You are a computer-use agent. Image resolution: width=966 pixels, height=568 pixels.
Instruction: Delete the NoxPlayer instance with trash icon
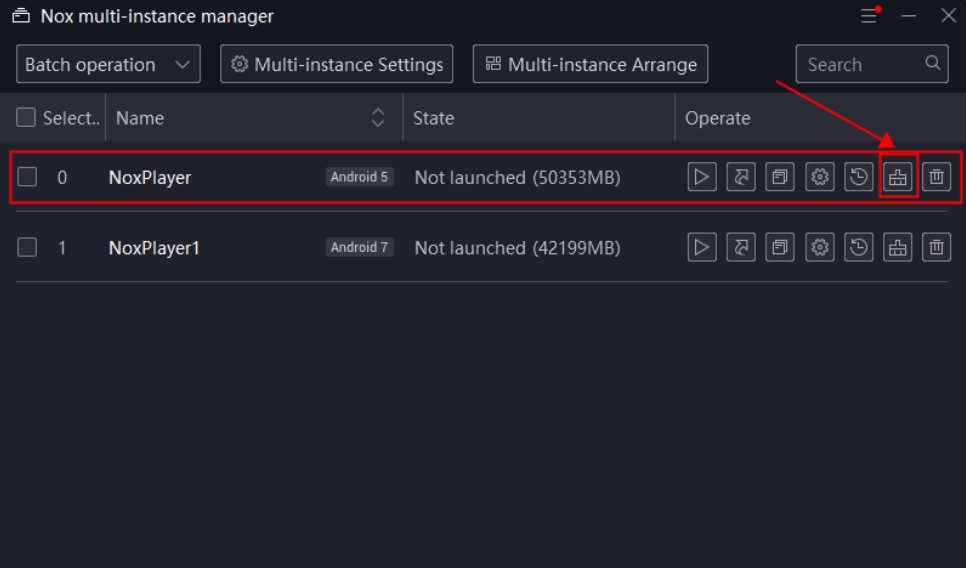click(x=936, y=177)
